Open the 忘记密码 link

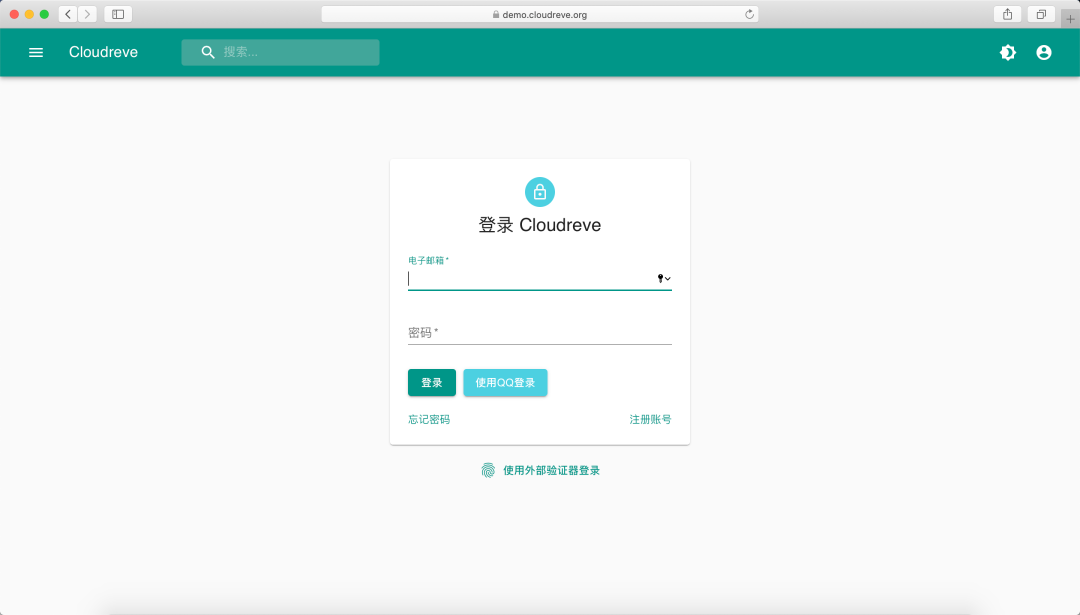click(429, 419)
